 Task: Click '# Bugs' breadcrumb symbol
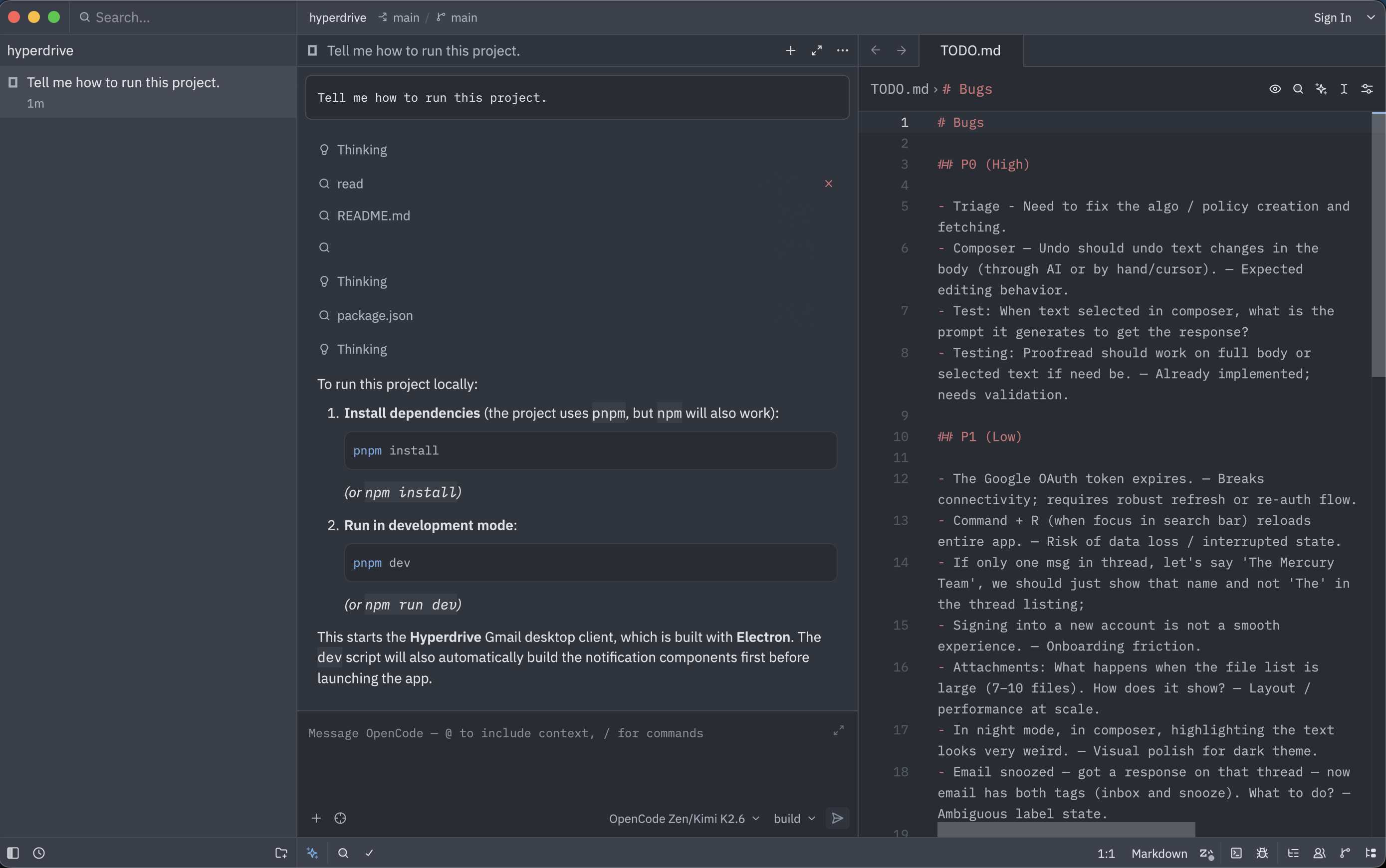(967, 89)
